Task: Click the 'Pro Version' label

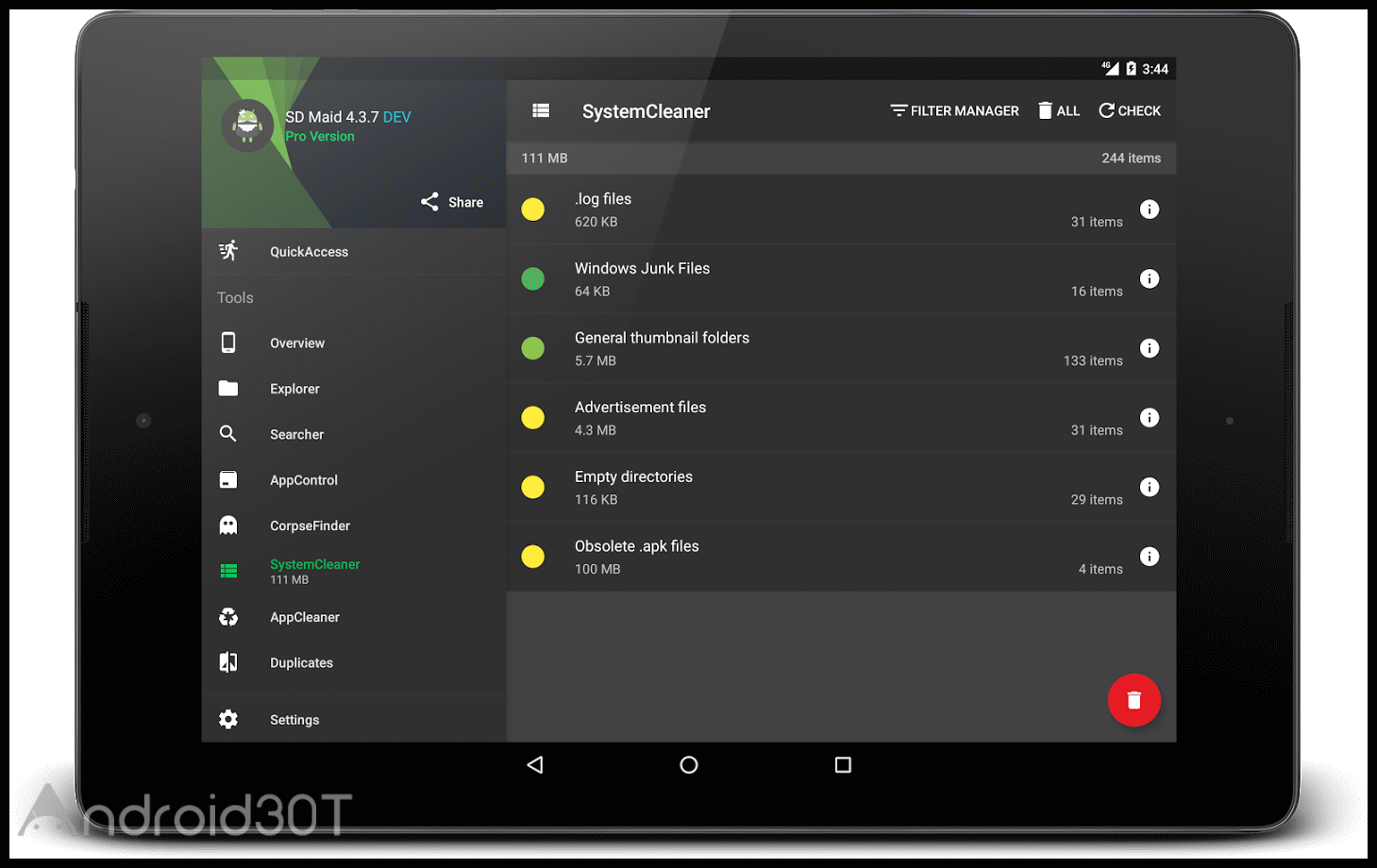Action: click(x=320, y=136)
